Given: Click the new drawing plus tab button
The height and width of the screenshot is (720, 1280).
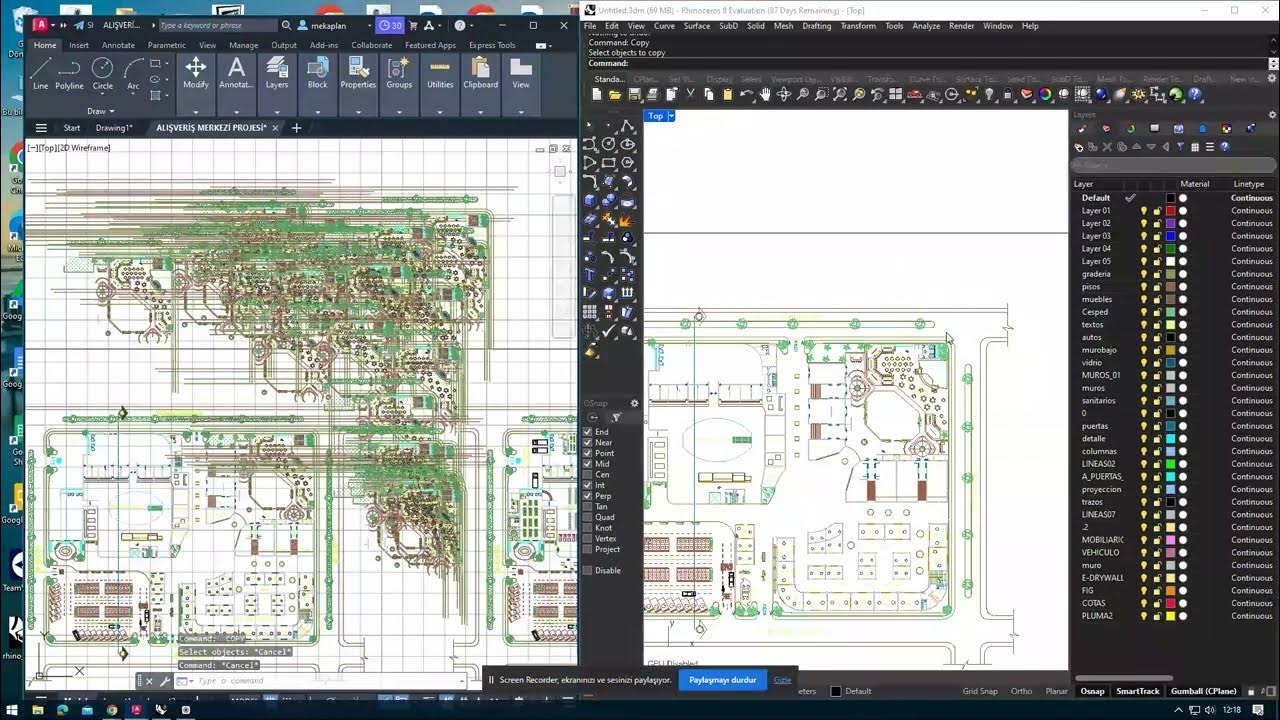Looking at the screenshot, I should [x=296, y=128].
